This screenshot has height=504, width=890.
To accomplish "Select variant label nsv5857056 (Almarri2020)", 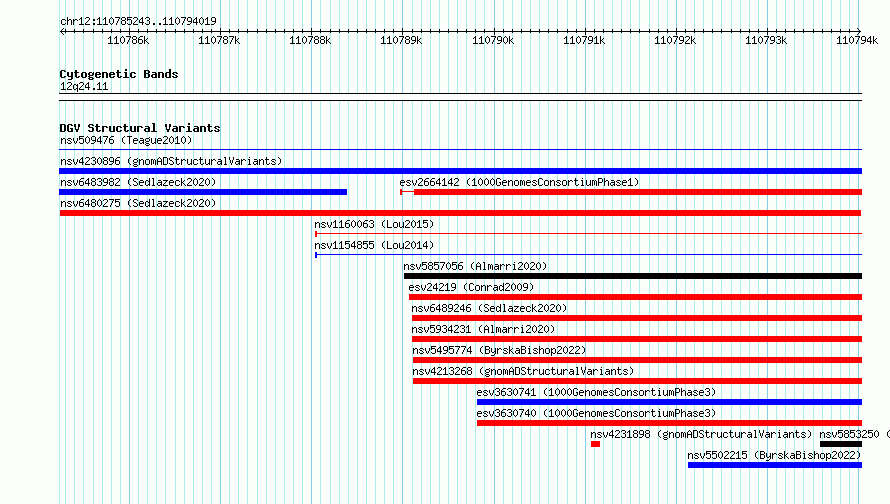I will pos(475,266).
